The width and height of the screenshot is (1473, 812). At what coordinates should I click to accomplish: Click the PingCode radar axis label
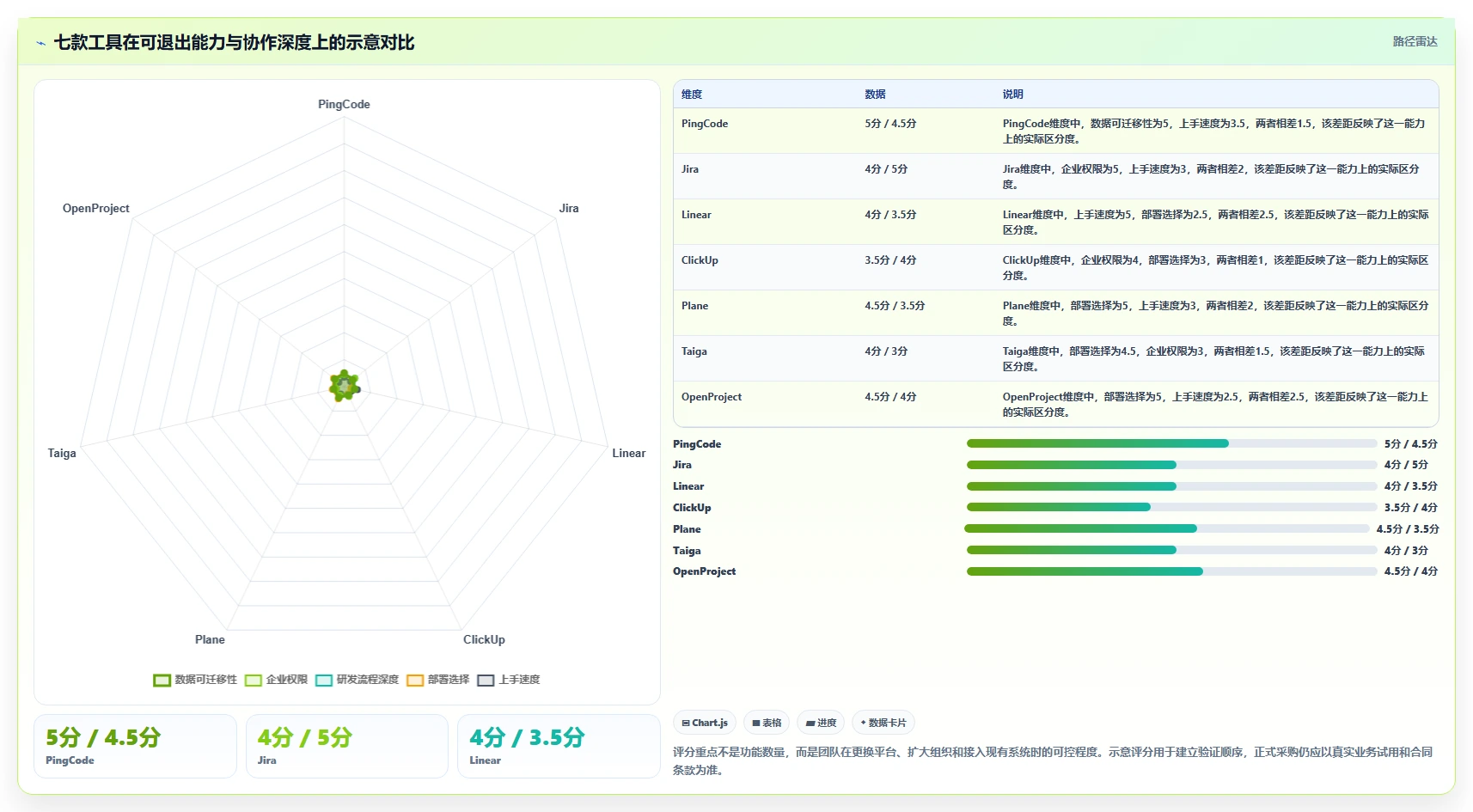(x=344, y=104)
